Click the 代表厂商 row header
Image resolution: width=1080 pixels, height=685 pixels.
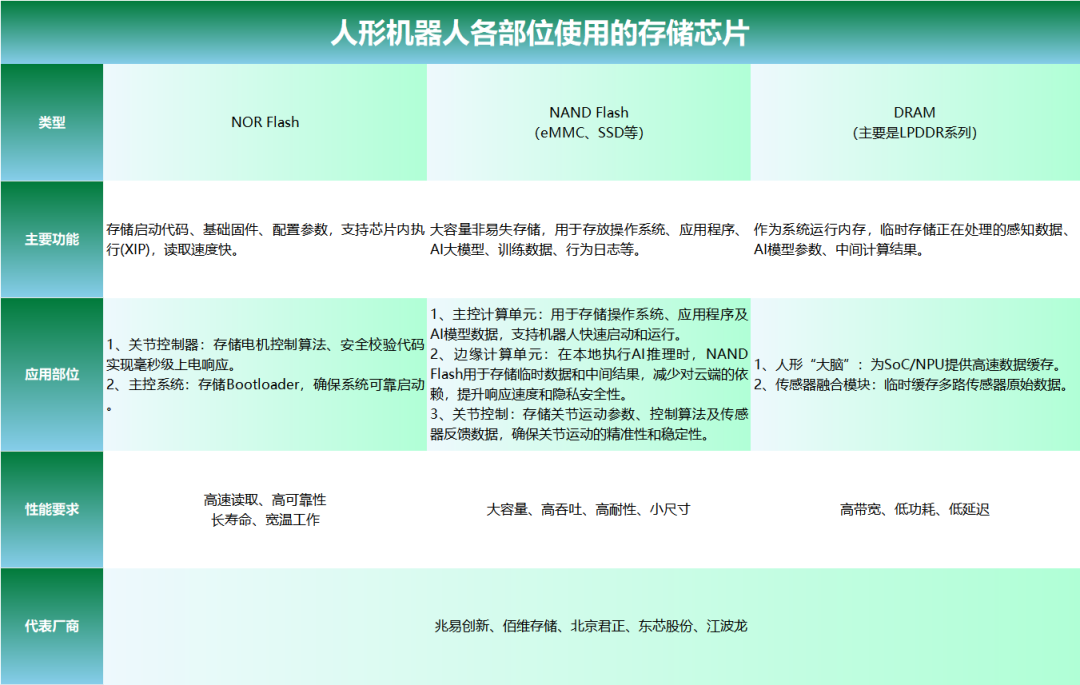[x=52, y=626]
